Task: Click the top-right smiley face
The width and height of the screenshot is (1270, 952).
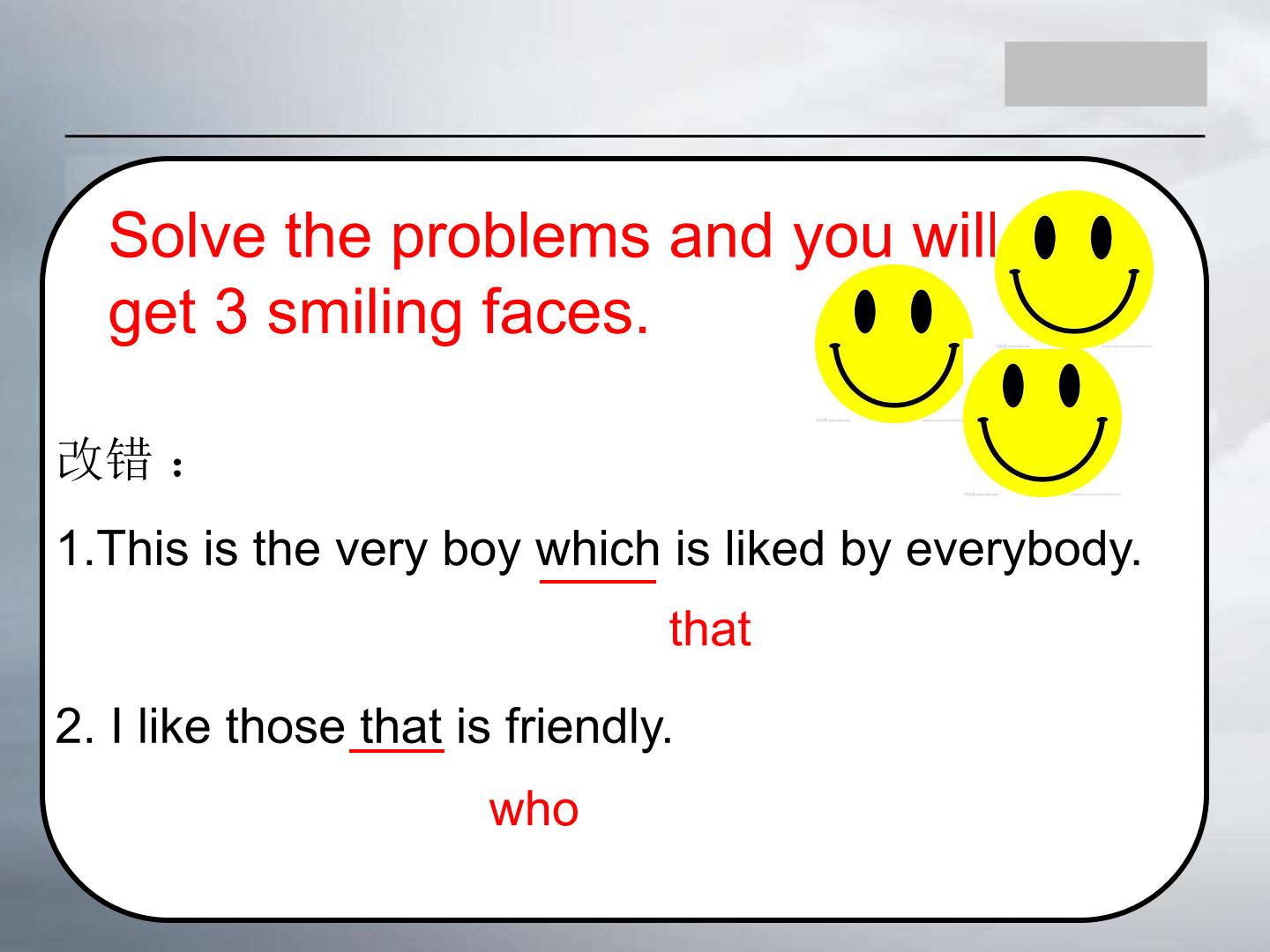Action: pyautogui.click(x=1073, y=269)
